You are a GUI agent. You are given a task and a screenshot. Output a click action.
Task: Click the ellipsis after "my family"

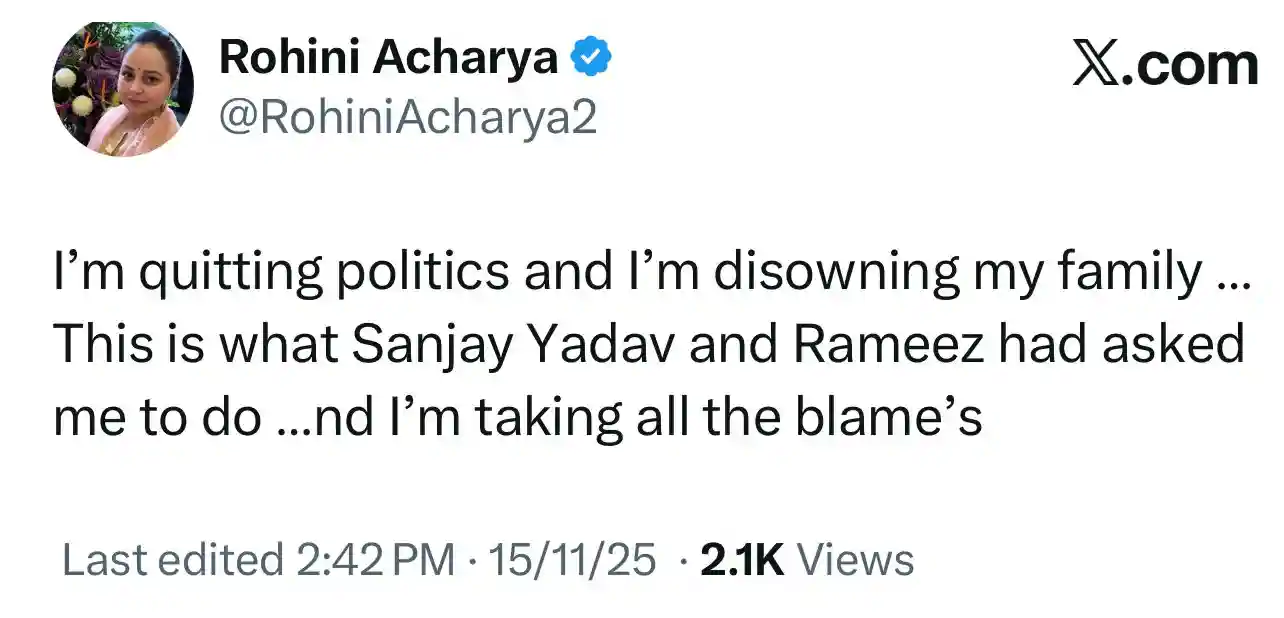[1232, 283]
